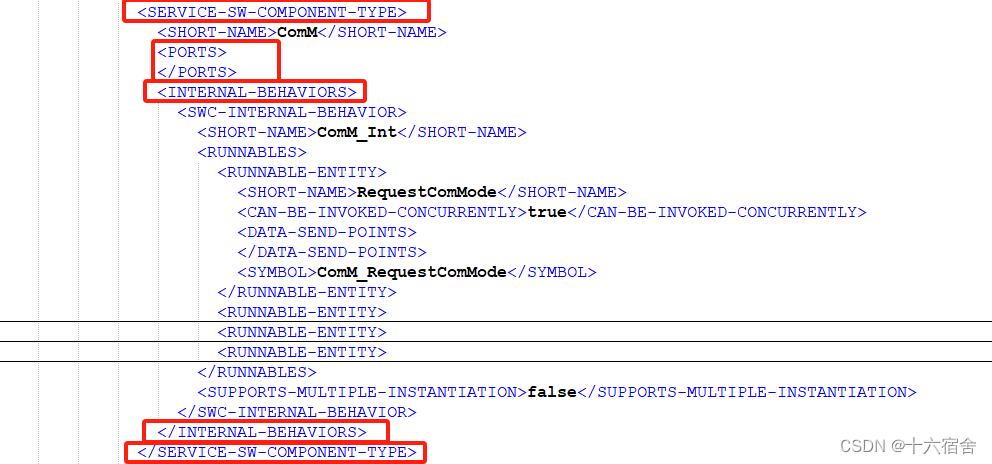The image size is (992, 464).
Task: Click the opening RUNNABLES tag
Action: (x=252, y=152)
